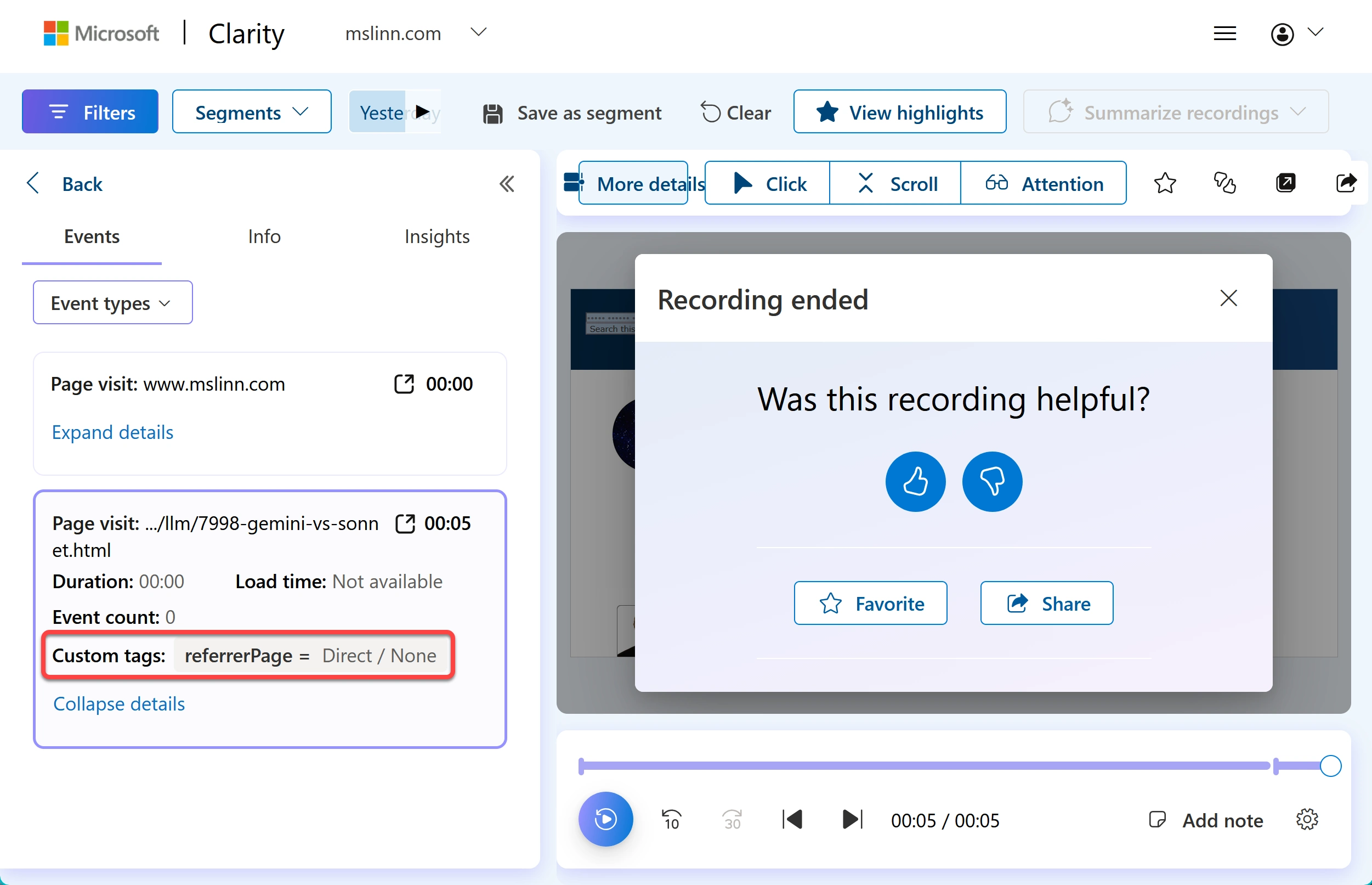Go to the next recording

[x=852, y=820]
